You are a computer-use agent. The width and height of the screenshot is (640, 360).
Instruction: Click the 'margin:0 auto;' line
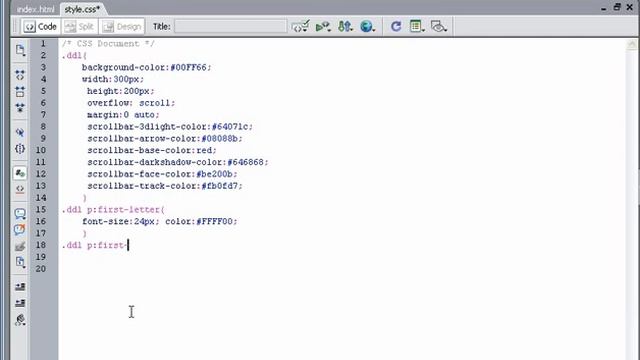[x=123, y=115]
